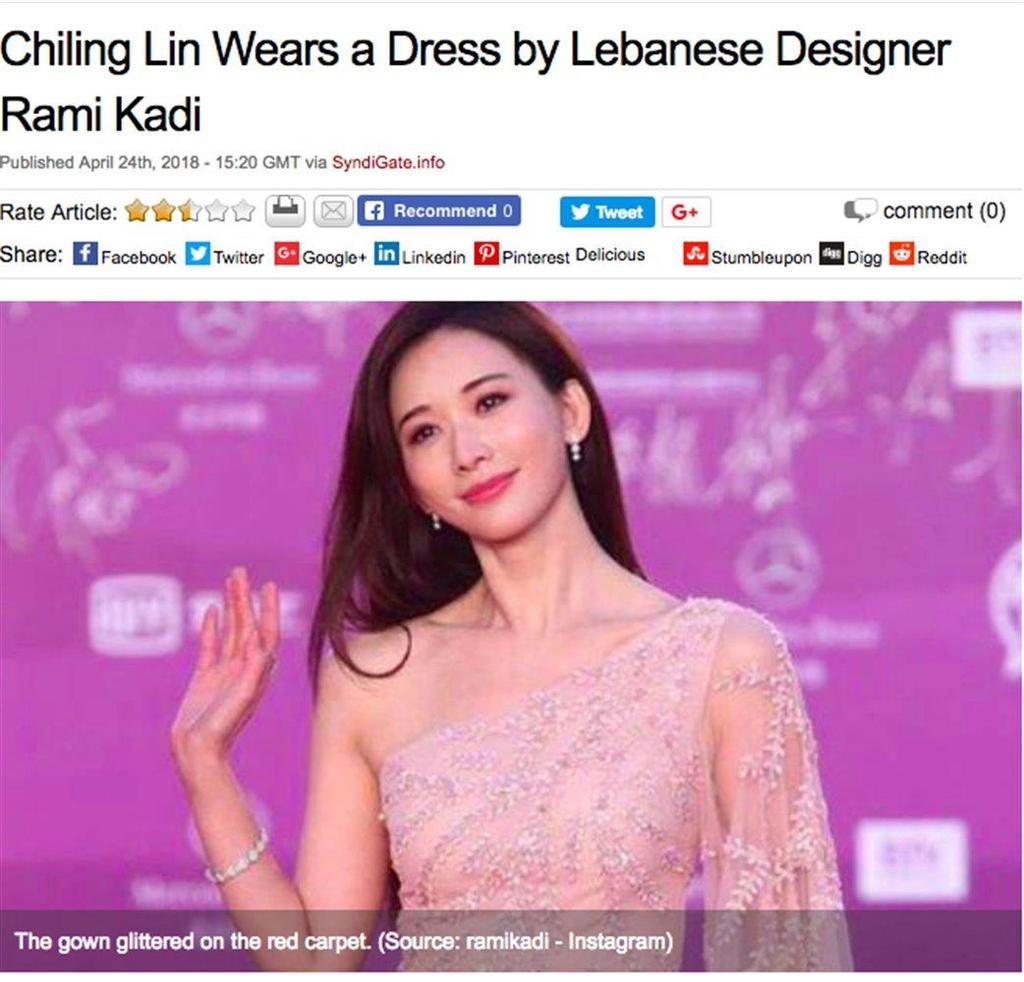The image size is (1024, 982).
Task: Share article via Delicious link
Action: coord(610,255)
